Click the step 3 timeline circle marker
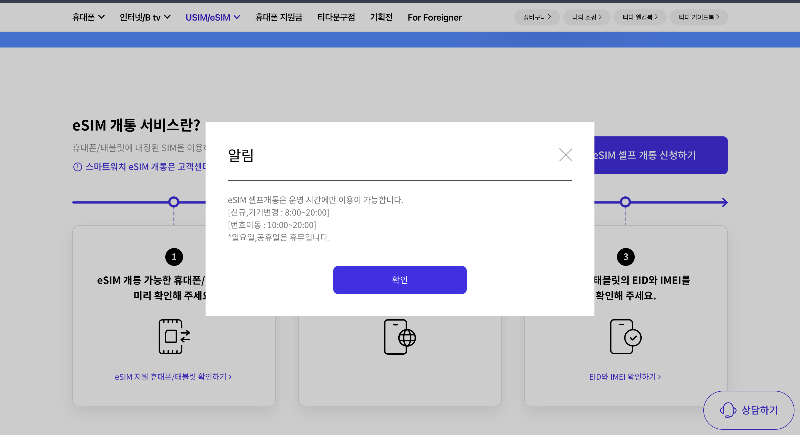This screenshot has height=435, width=800. coord(625,202)
